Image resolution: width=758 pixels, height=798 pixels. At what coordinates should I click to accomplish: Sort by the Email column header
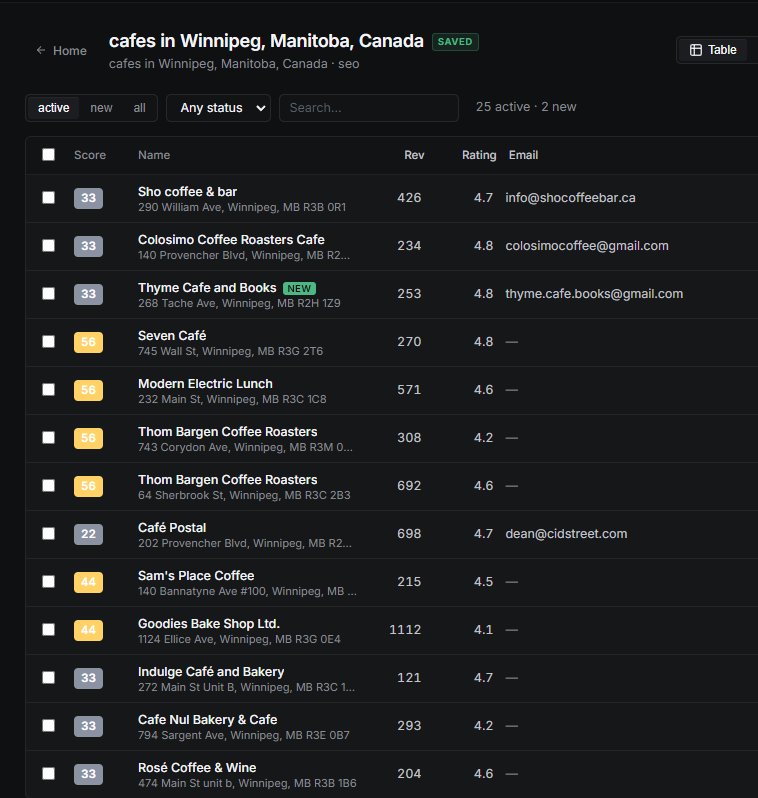click(x=523, y=155)
